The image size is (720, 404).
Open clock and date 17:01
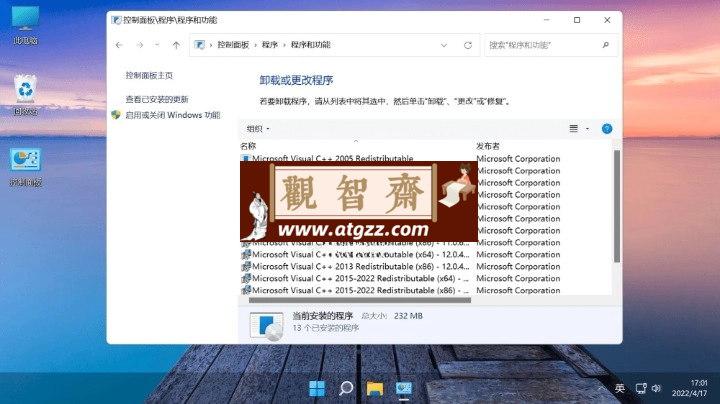(689, 388)
